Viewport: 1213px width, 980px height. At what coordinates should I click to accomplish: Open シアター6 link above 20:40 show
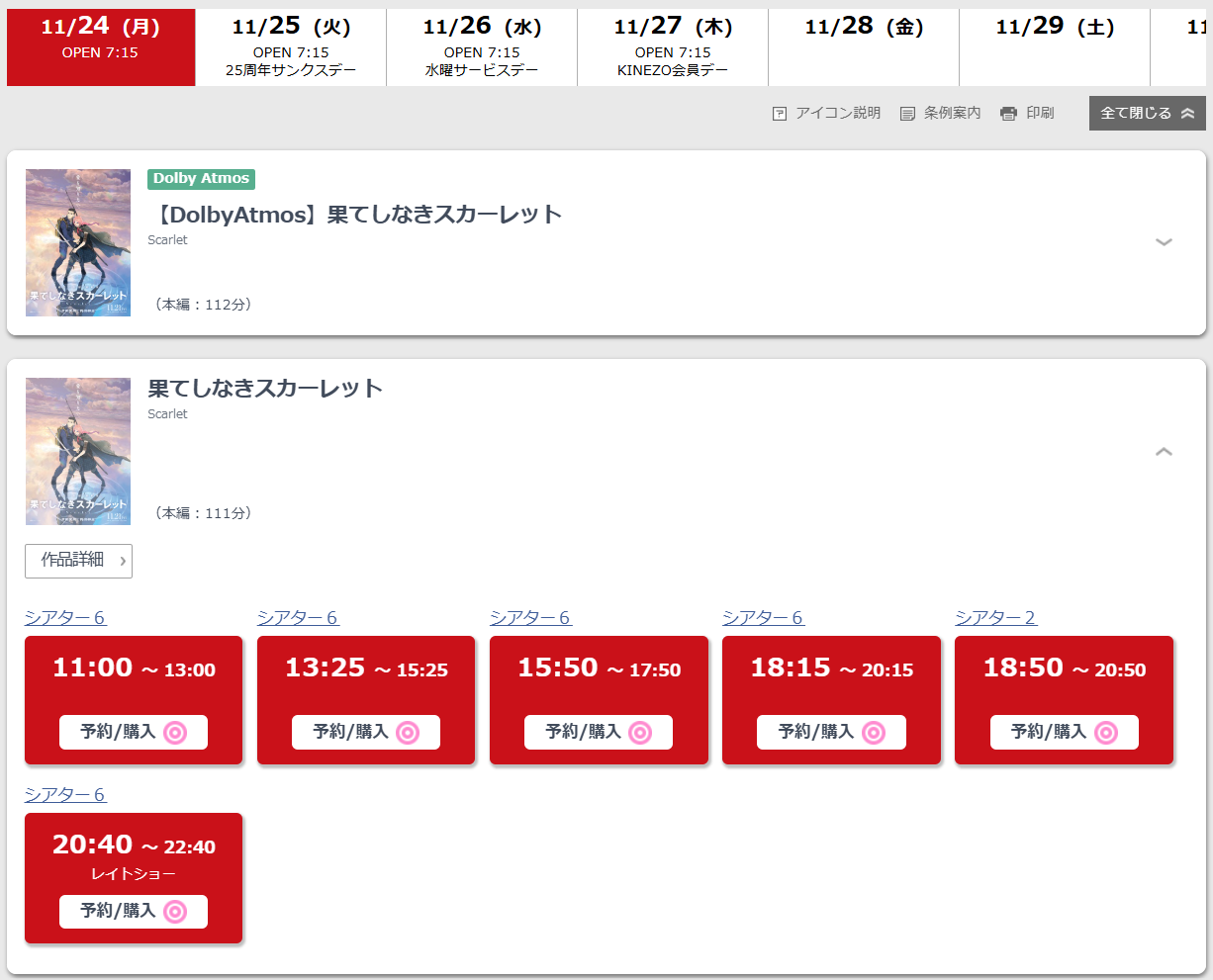65,795
